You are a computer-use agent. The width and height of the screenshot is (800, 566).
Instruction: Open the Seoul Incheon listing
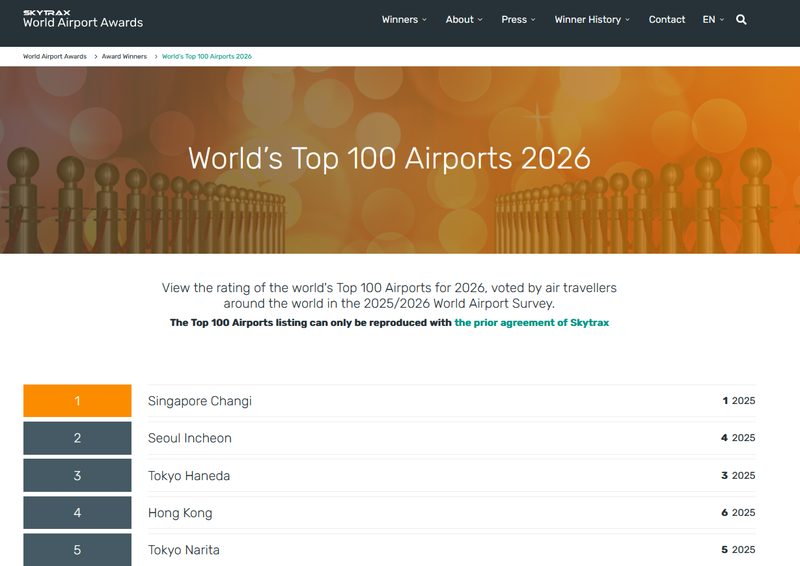[190, 438]
